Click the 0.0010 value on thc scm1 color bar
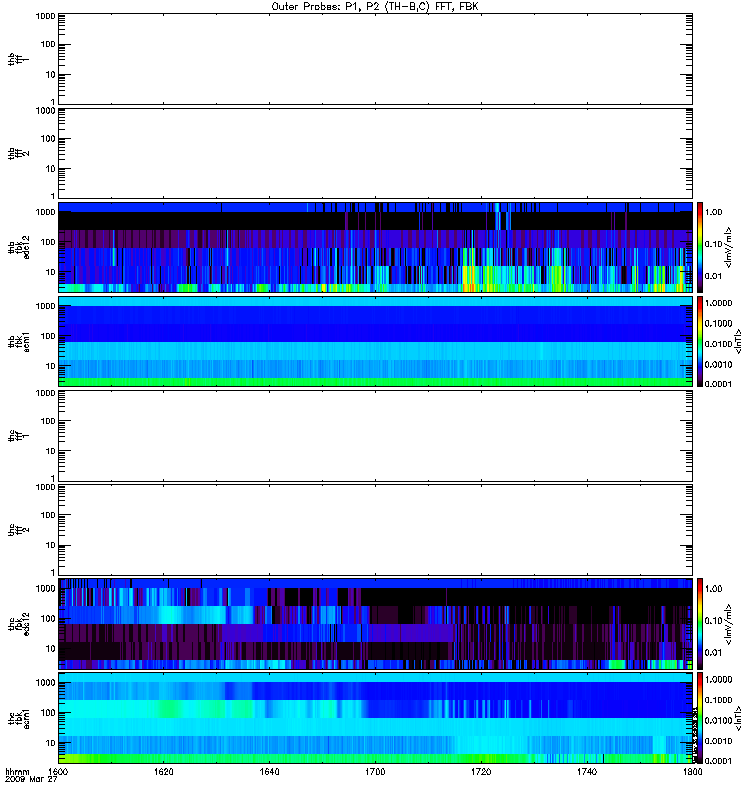This screenshot has height=800, width=750. click(718, 741)
